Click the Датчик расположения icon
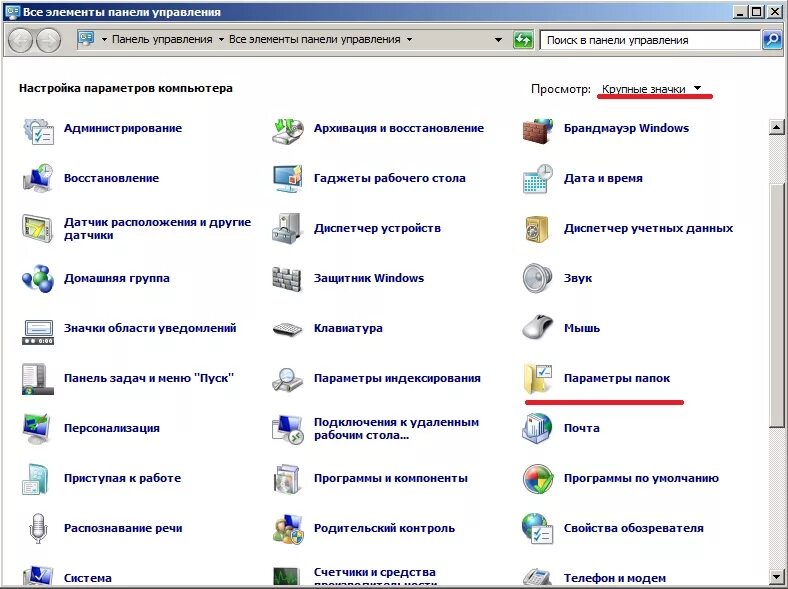 tap(38, 229)
